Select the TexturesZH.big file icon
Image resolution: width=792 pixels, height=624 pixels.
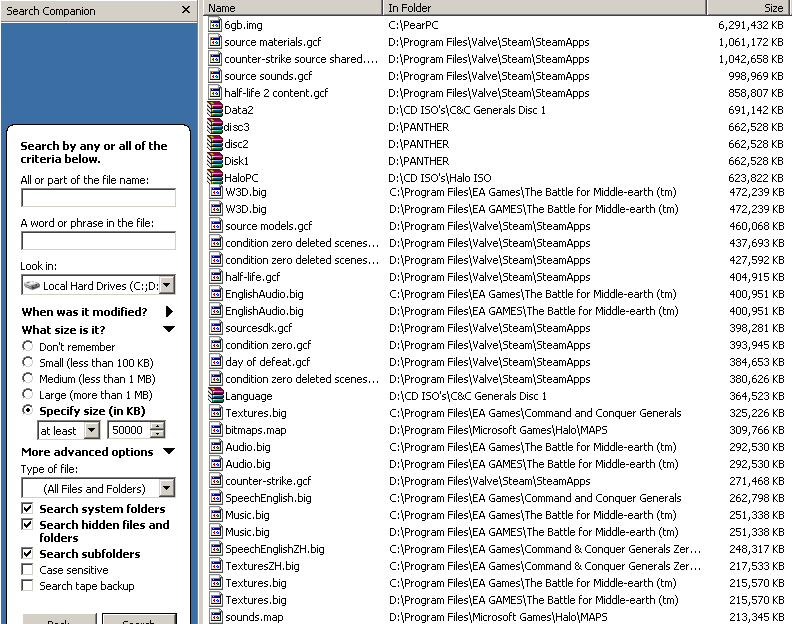pyautogui.click(x=216, y=565)
